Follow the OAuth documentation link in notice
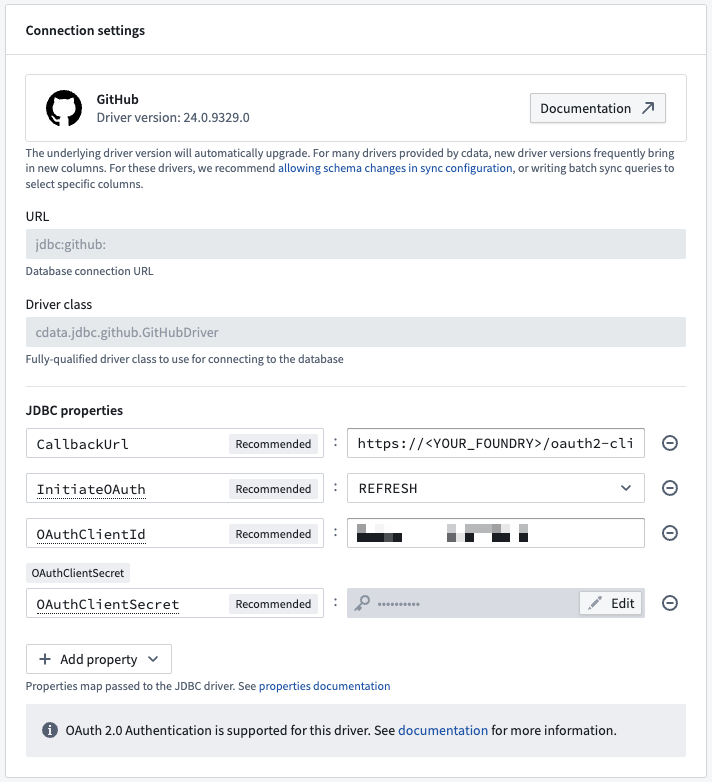 (x=443, y=731)
